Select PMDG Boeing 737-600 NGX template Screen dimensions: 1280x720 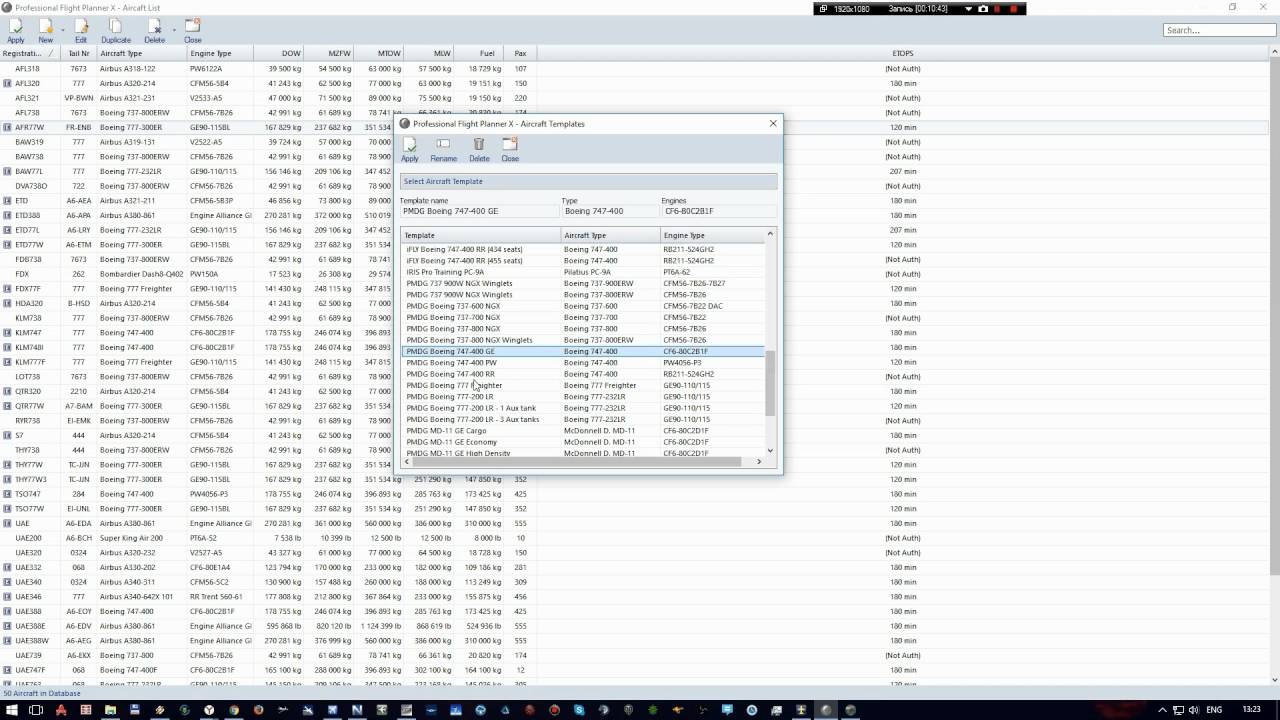583,306
